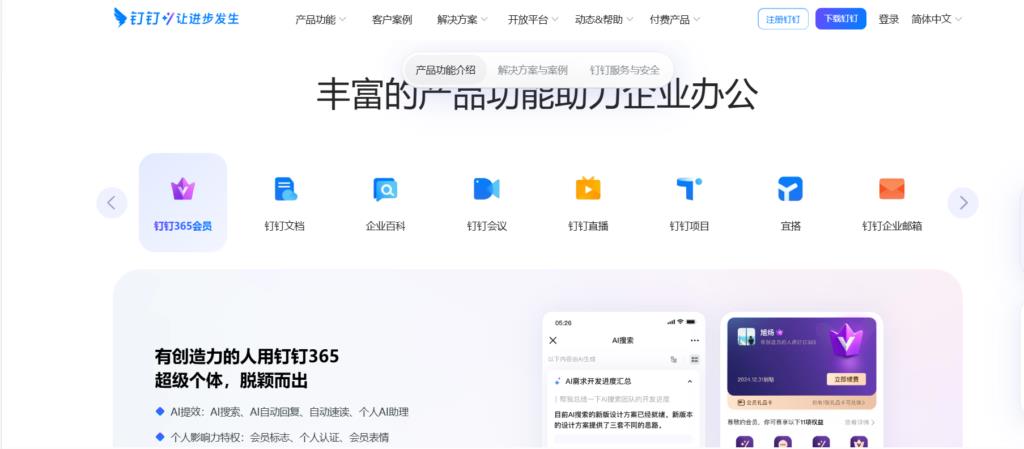The height and width of the screenshot is (449, 1024).
Task: Select the 钉钉项目 icon
Action: 689,189
